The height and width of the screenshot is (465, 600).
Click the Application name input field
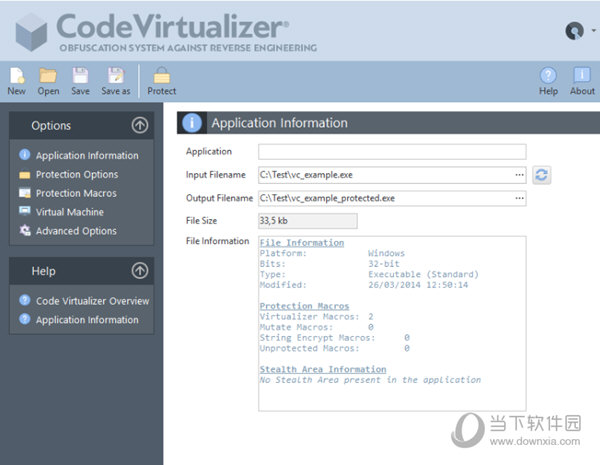[392, 152]
